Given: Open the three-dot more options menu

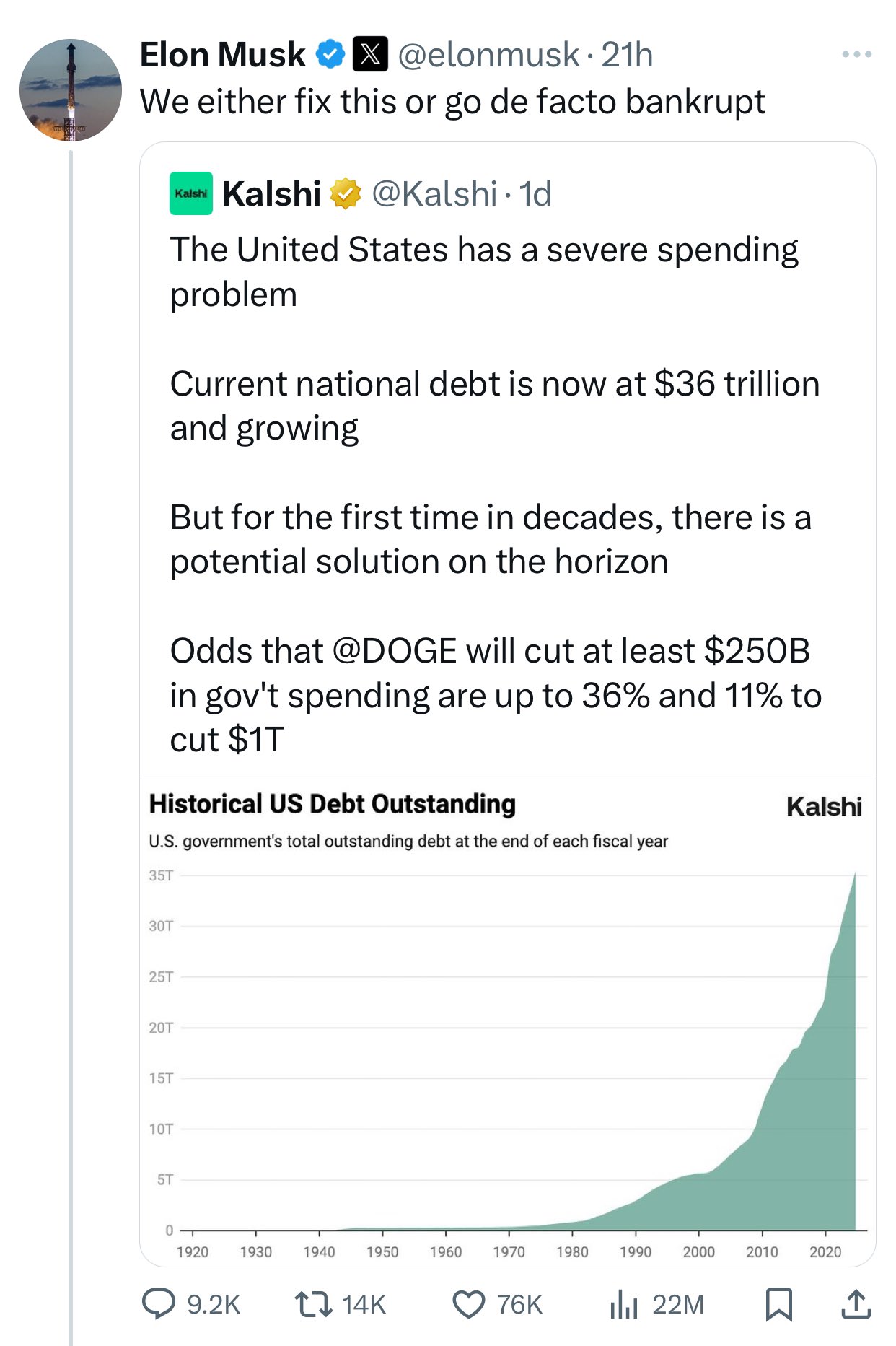Looking at the screenshot, I should click(856, 54).
